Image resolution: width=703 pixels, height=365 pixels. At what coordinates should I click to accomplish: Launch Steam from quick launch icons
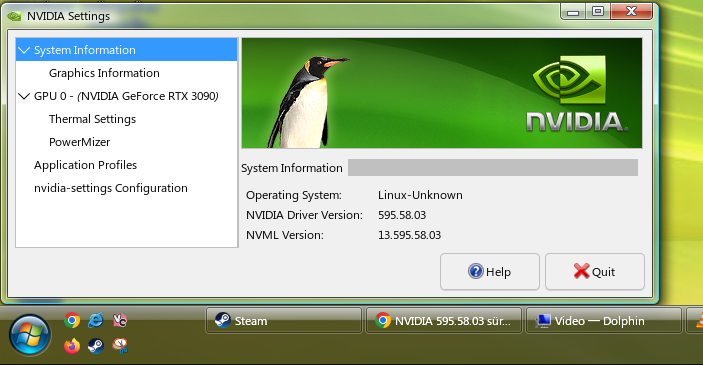click(95, 346)
